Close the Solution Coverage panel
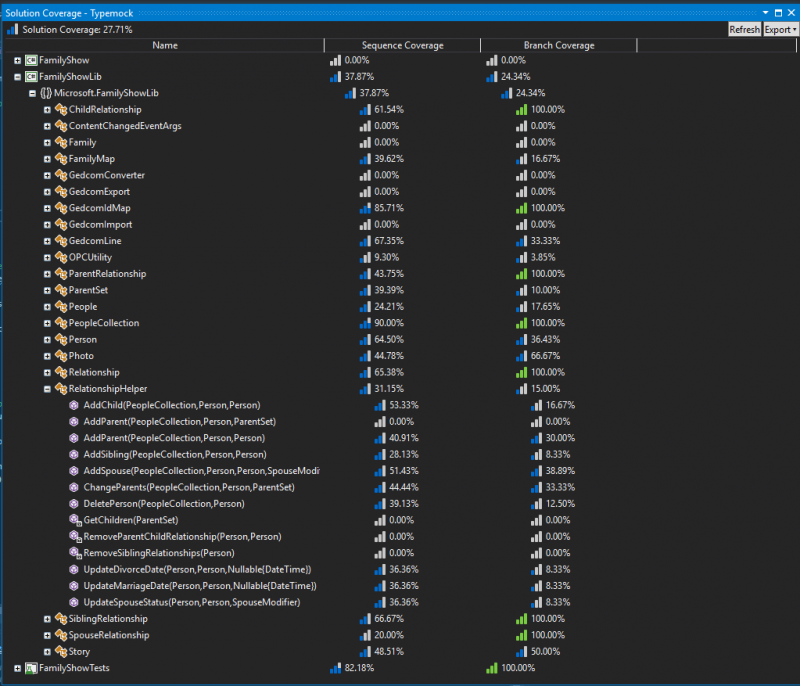 (x=791, y=13)
